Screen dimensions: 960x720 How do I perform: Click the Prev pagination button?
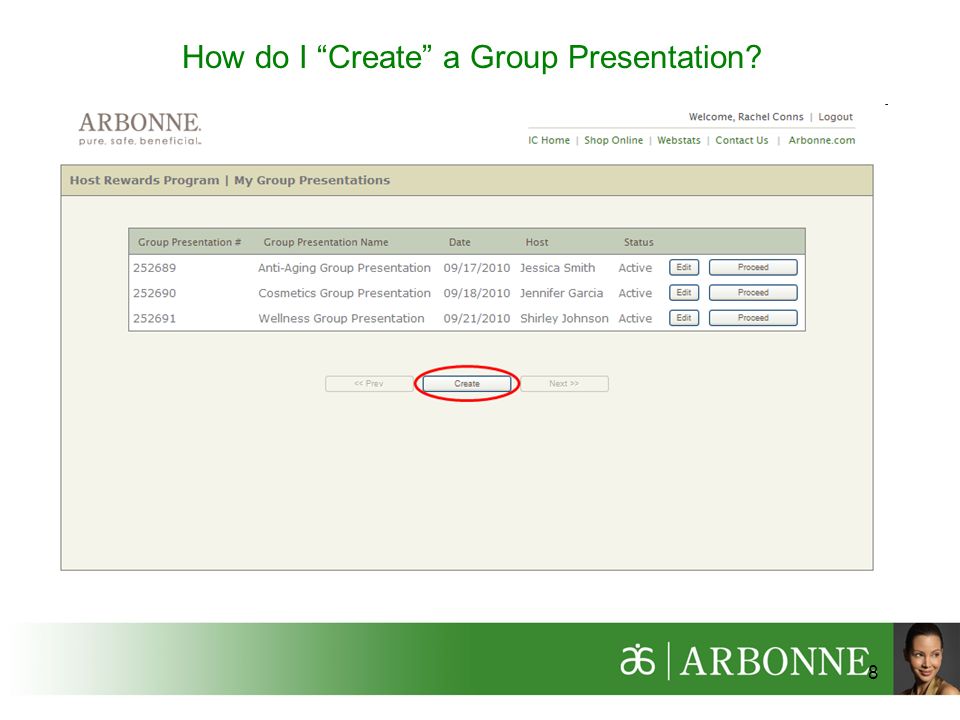pyautogui.click(x=369, y=384)
